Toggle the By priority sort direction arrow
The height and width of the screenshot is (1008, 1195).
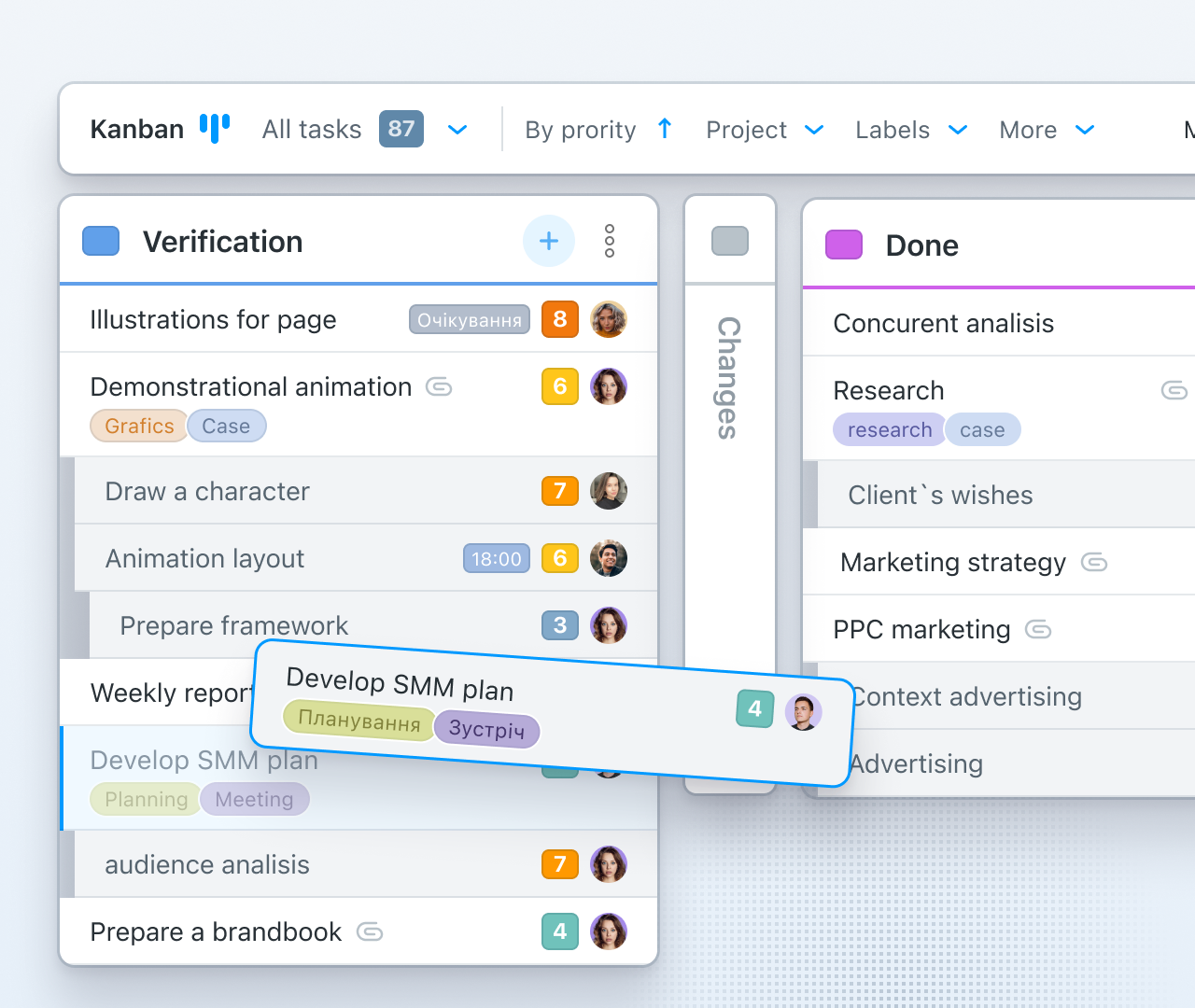coord(665,129)
